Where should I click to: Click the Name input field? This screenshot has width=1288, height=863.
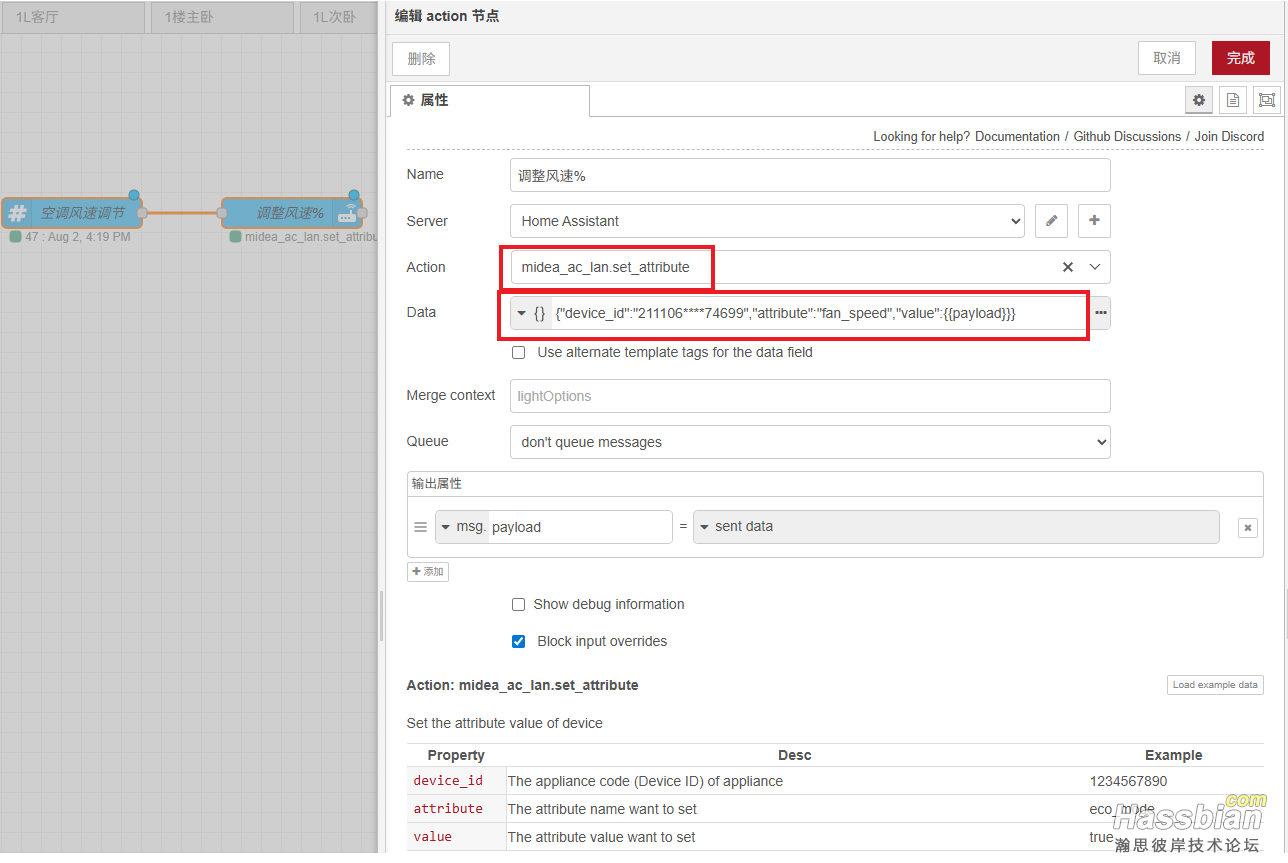(x=810, y=175)
